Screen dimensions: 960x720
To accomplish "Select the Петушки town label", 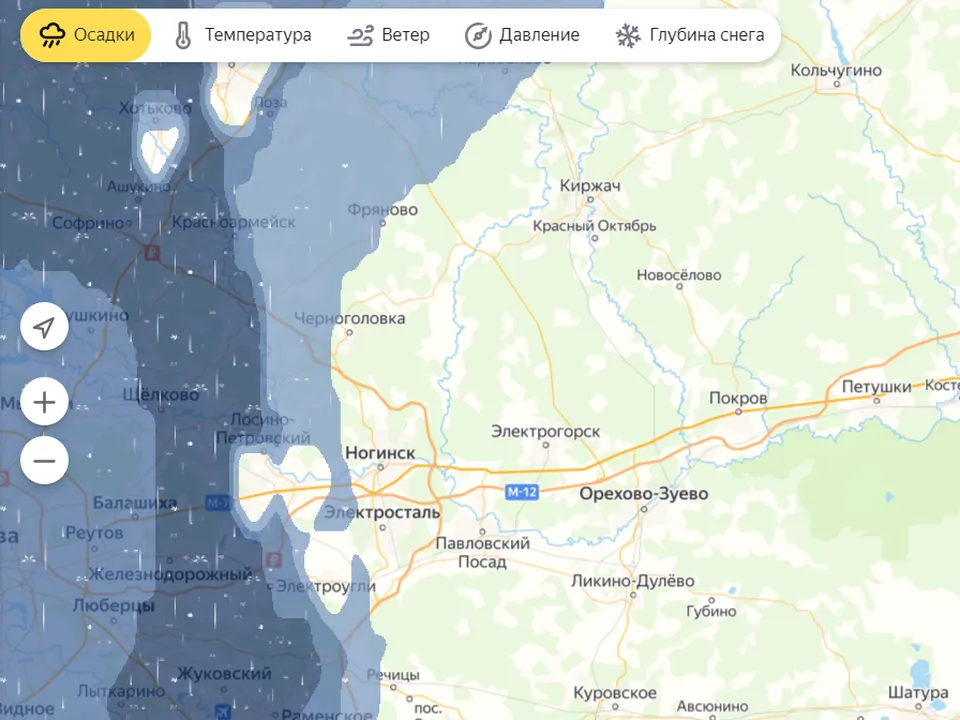I will click(877, 386).
